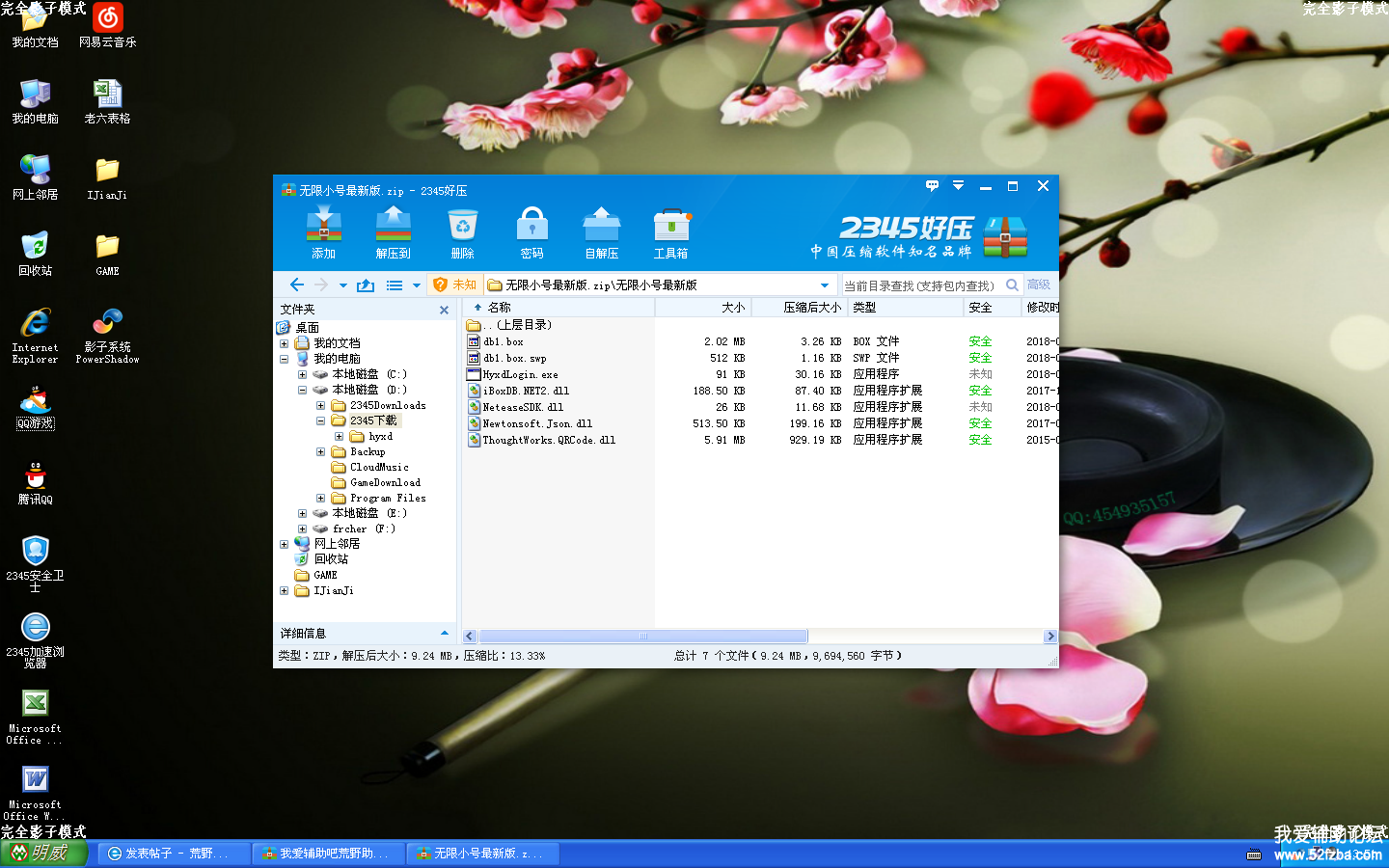Sort by 压缩后大小 column header
This screenshot has height=868, width=1389.
click(x=800, y=308)
